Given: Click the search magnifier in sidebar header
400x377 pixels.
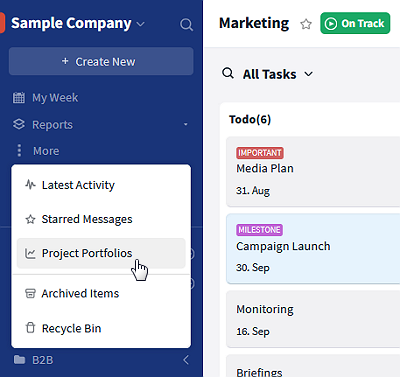Looking at the screenshot, I should coord(186,25).
